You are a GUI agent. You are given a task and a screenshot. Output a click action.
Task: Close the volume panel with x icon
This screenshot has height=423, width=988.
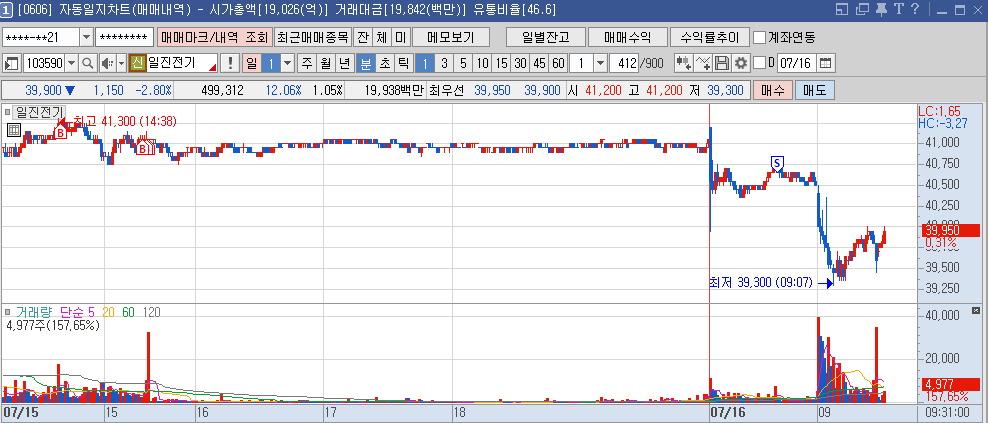tap(976, 310)
